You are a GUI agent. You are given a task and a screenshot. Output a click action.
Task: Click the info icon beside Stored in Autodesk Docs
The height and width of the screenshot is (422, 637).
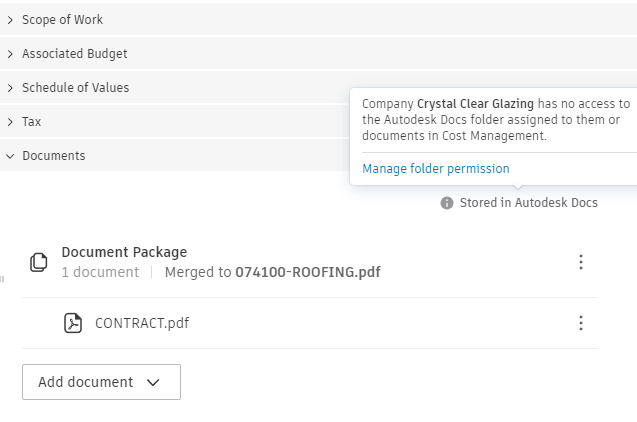pos(447,203)
